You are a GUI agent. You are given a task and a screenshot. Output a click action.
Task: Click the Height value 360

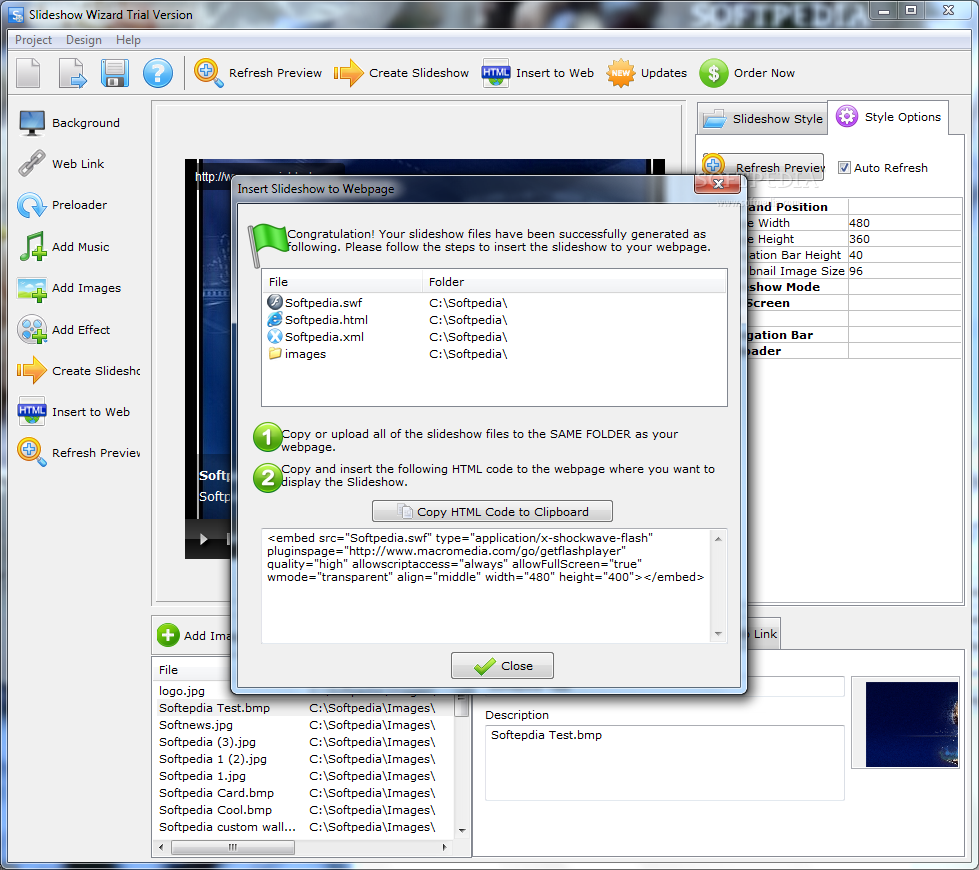[903, 239]
